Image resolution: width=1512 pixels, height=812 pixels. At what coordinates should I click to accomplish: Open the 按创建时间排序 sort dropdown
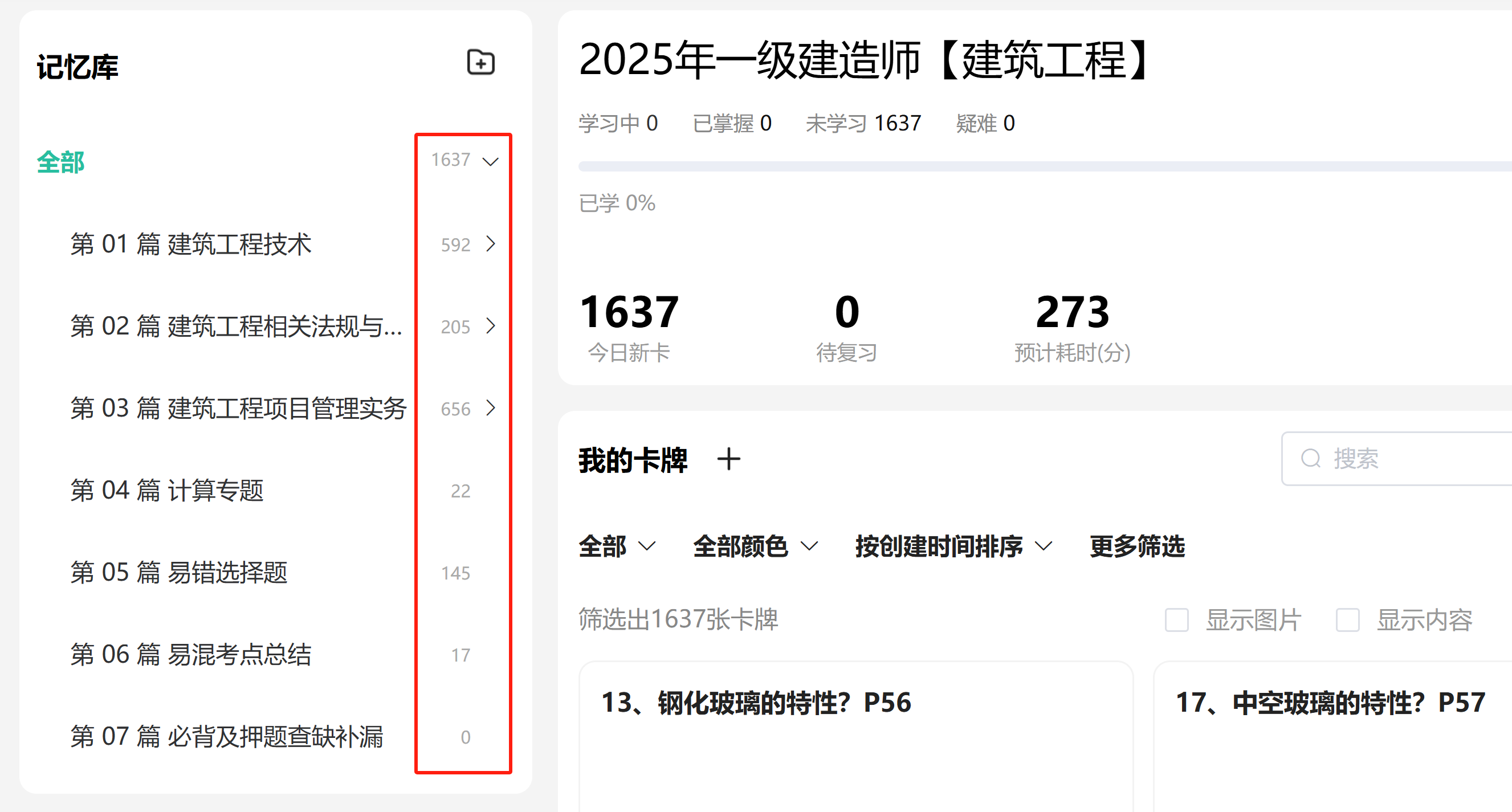954,546
